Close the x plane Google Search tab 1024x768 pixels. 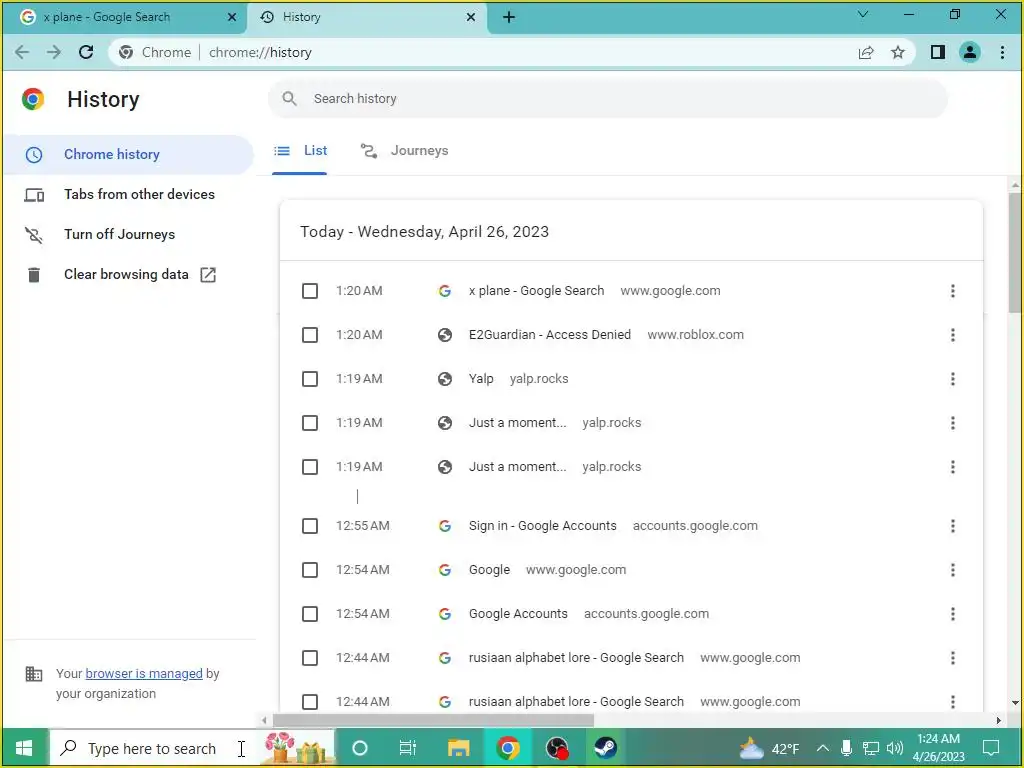click(x=232, y=18)
